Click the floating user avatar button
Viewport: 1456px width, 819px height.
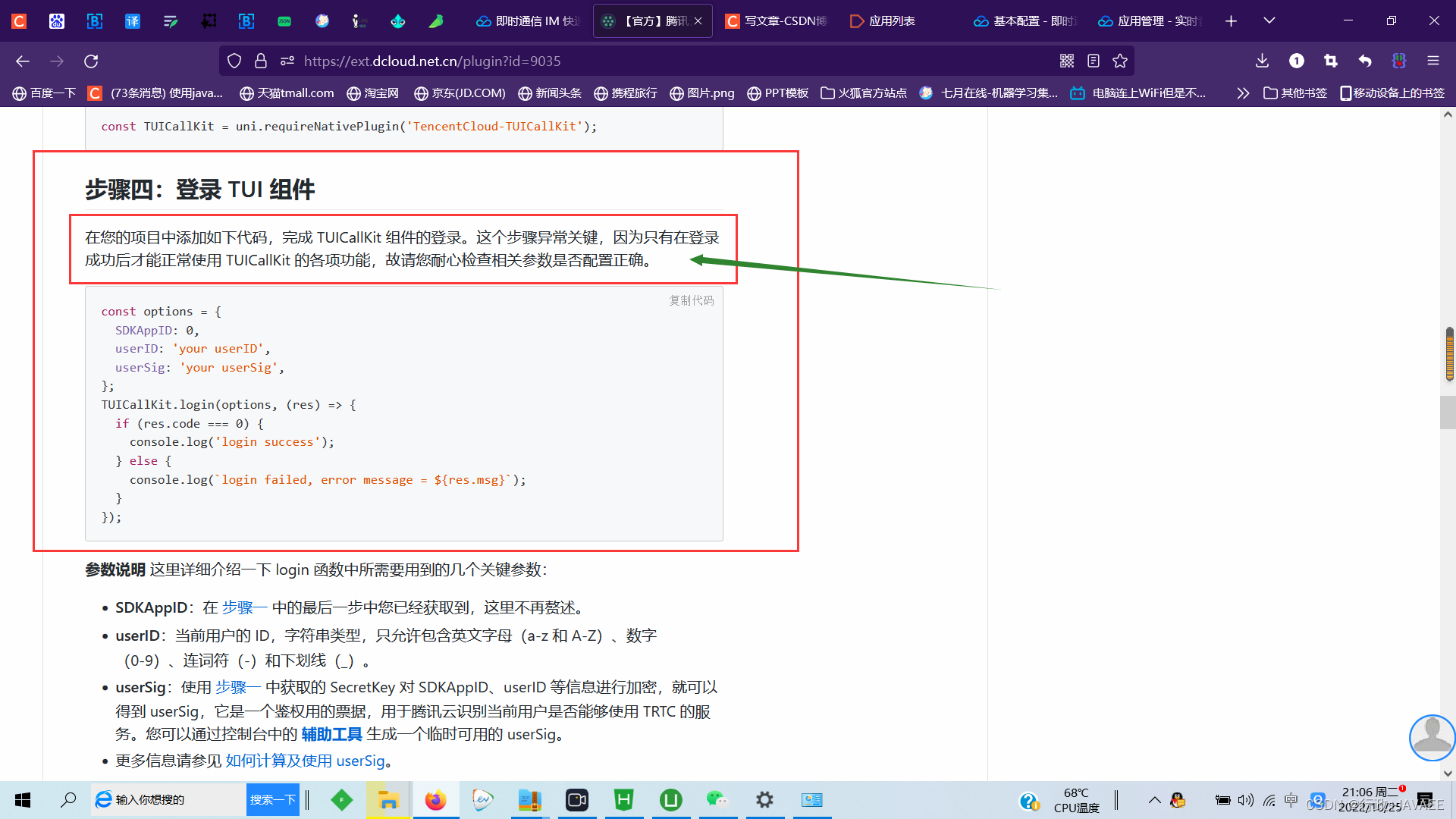[1432, 738]
